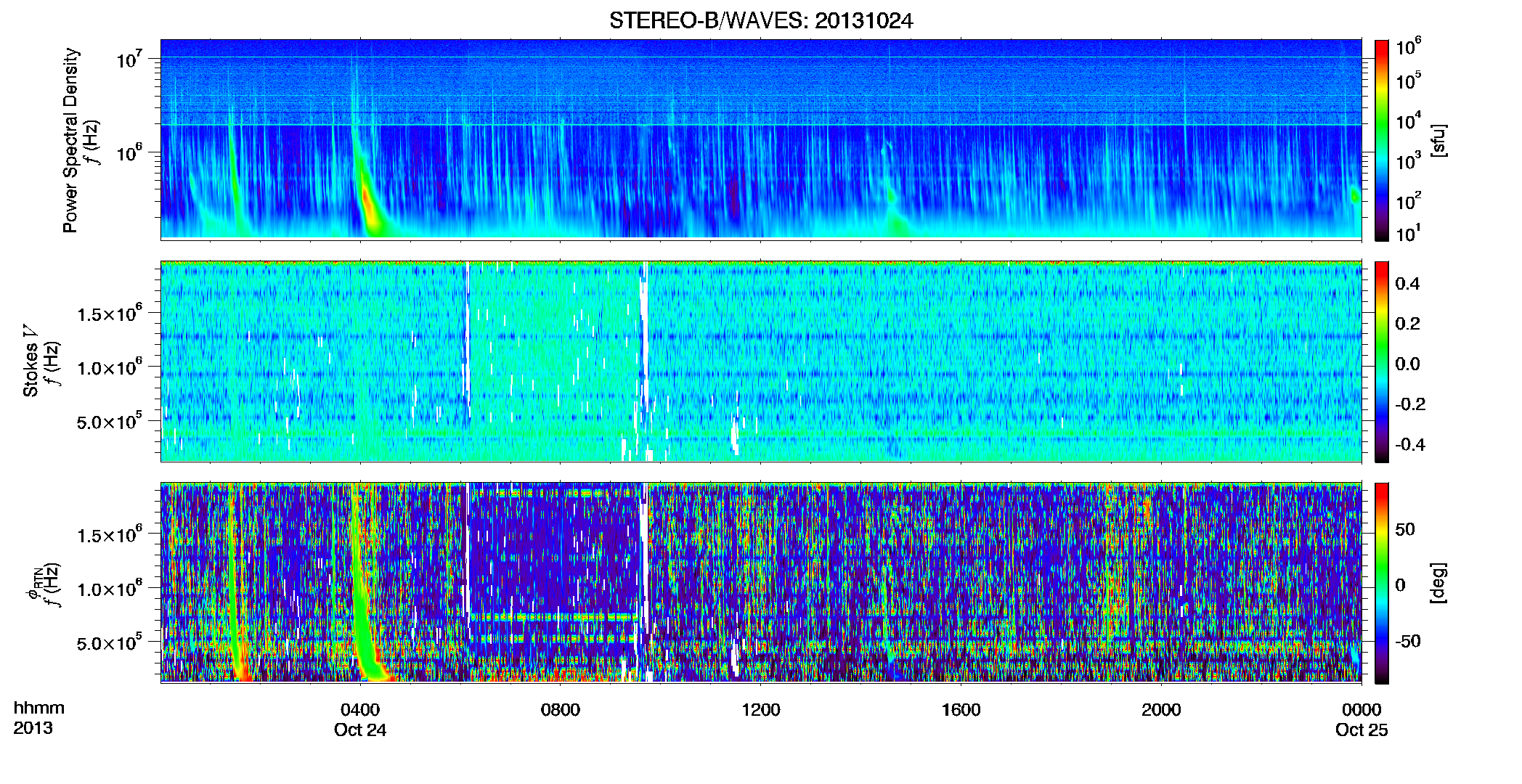
Task: Click the top panel power spectral colorbar
Action: (1382, 140)
